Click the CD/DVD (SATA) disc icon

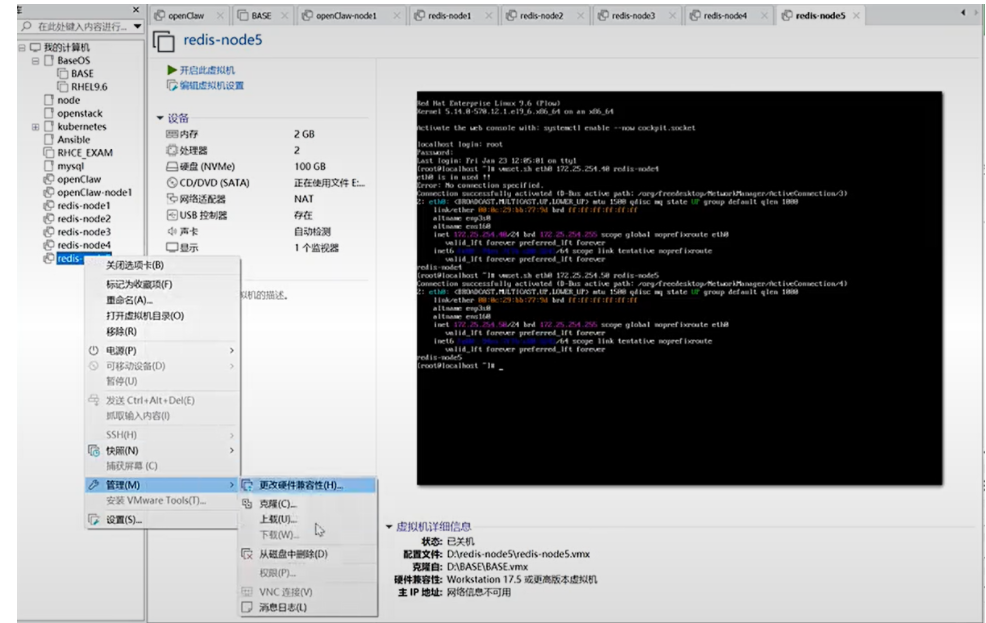tap(172, 182)
